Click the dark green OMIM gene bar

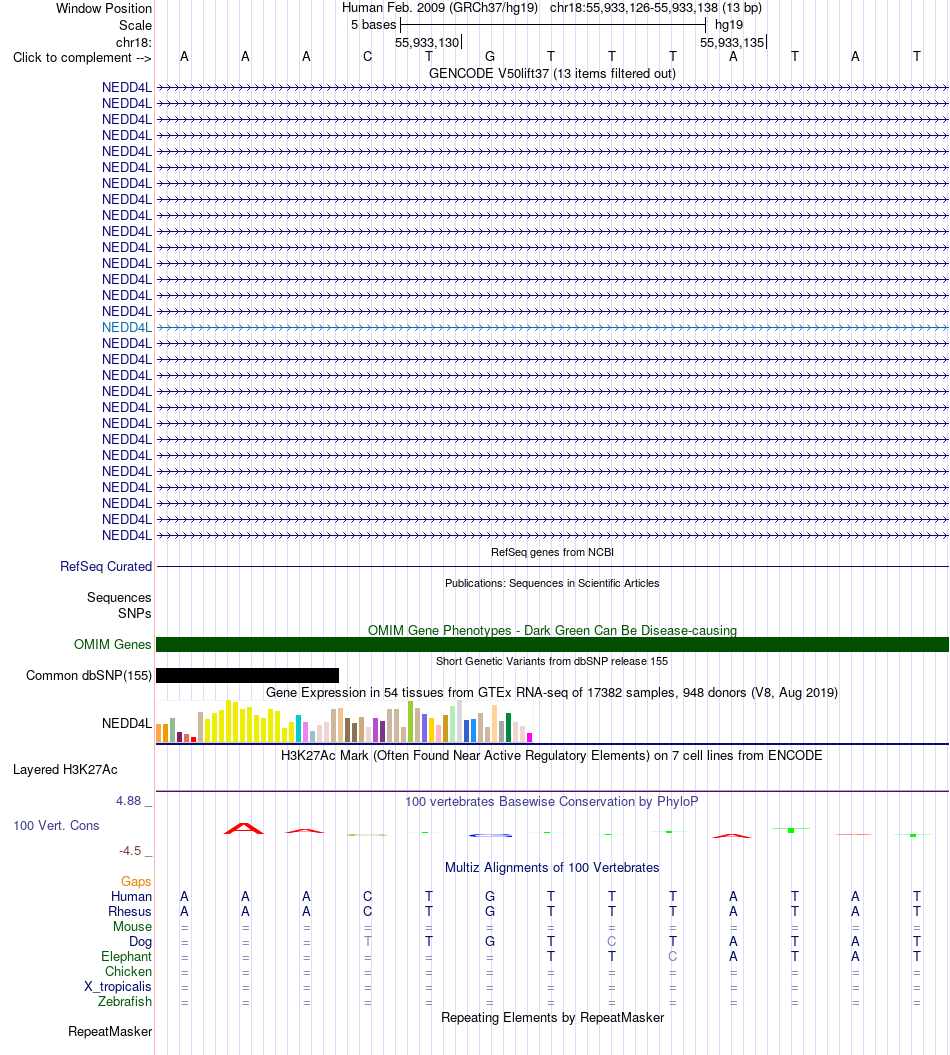(x=552, y=645)
